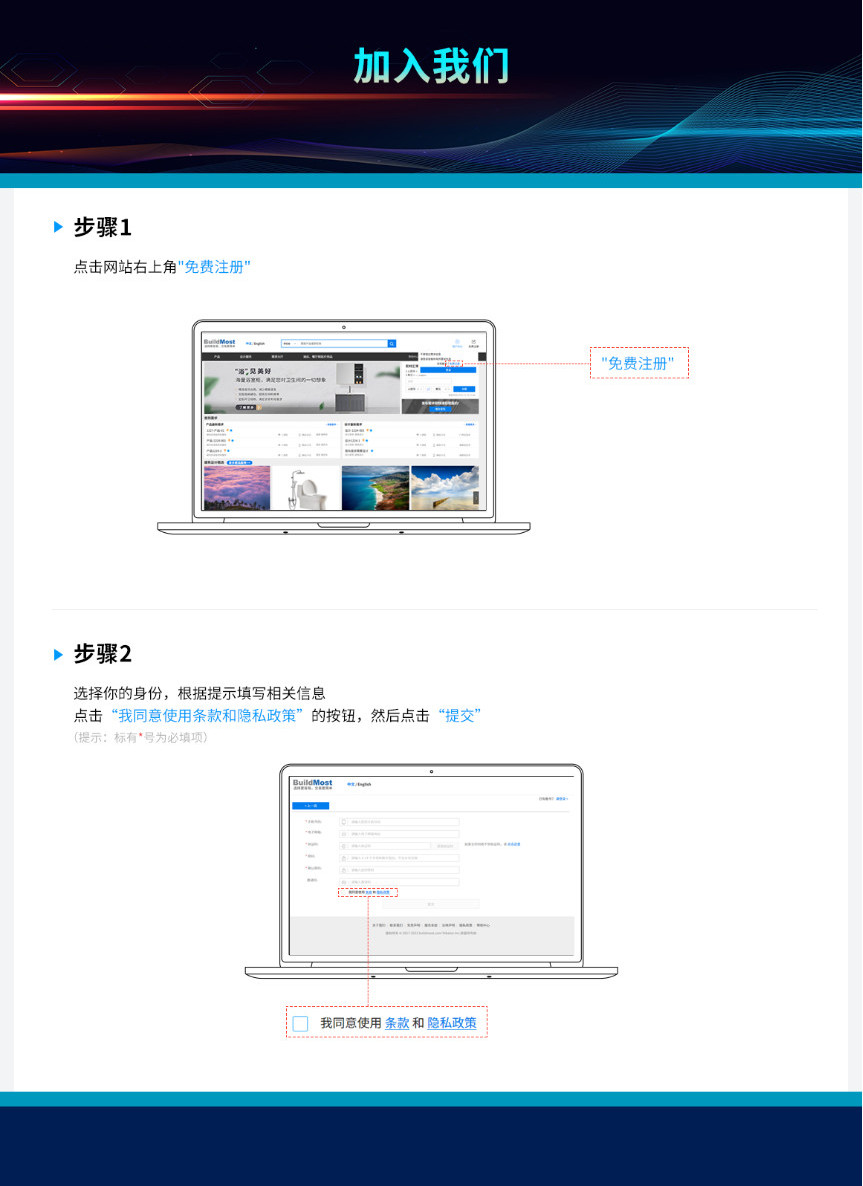The height and width of the screenshot is (1186, 863).
Task: Click the BuildMost logo in the homepage mockup
Action: (219, 343)
